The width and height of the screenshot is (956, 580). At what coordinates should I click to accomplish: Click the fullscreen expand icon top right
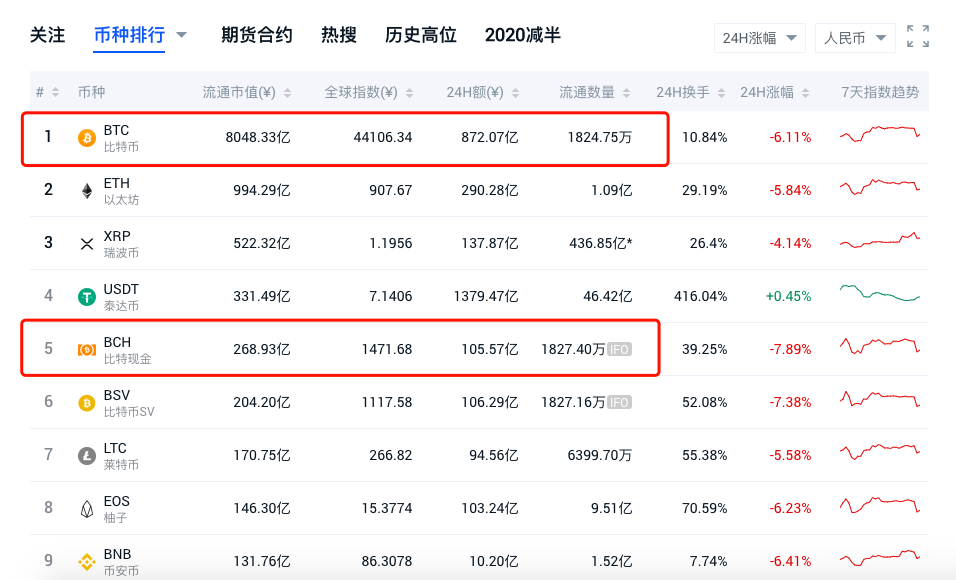(x=917, y=36)
